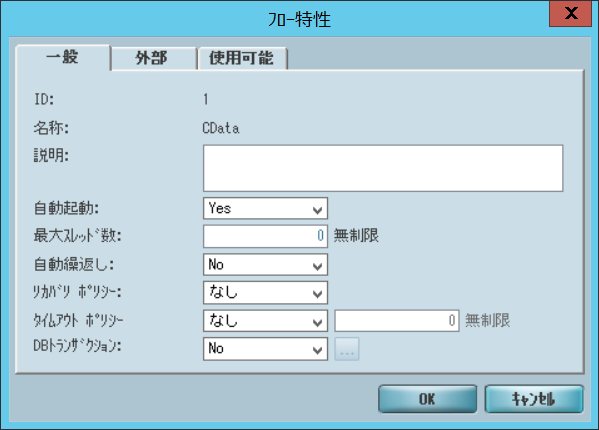Click into the 説明 text area
Viewport: 599px width, 430px height.
click(x=383, y=168)
